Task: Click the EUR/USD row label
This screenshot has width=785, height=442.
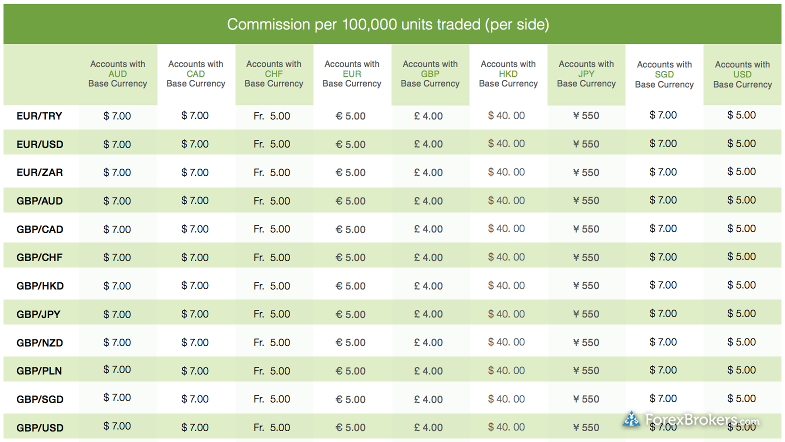Action: click(x=40, y=145)
